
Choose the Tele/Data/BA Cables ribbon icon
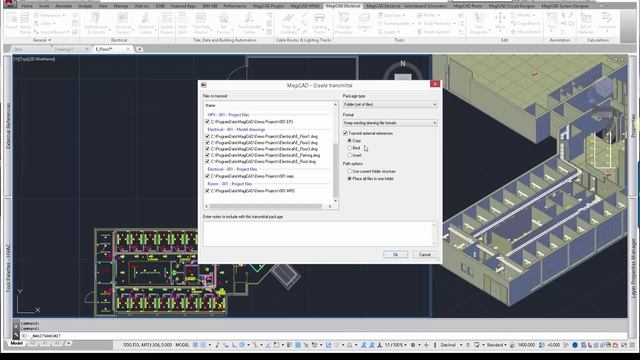pos(249,22)
